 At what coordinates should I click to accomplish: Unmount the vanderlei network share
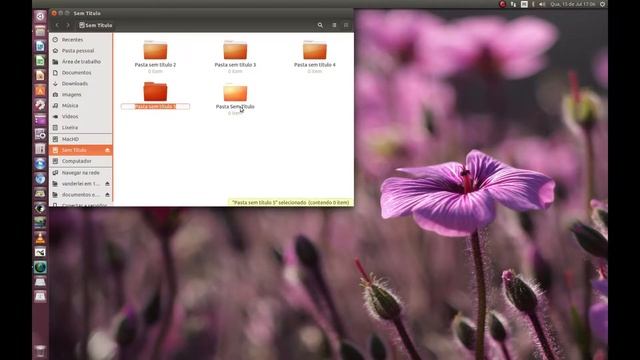tap(107, 184)
